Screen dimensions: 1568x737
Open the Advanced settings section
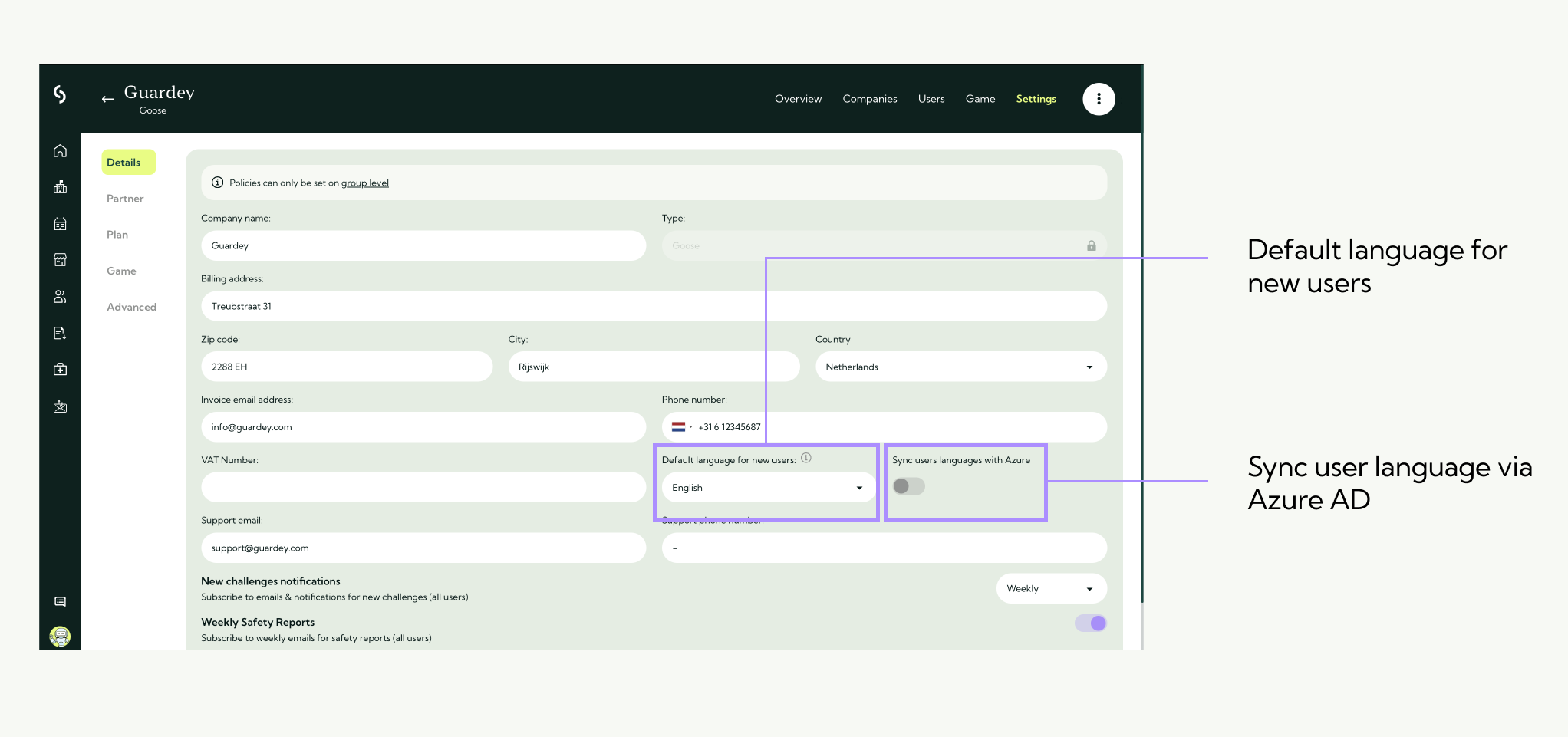click(x=131, y=307)
